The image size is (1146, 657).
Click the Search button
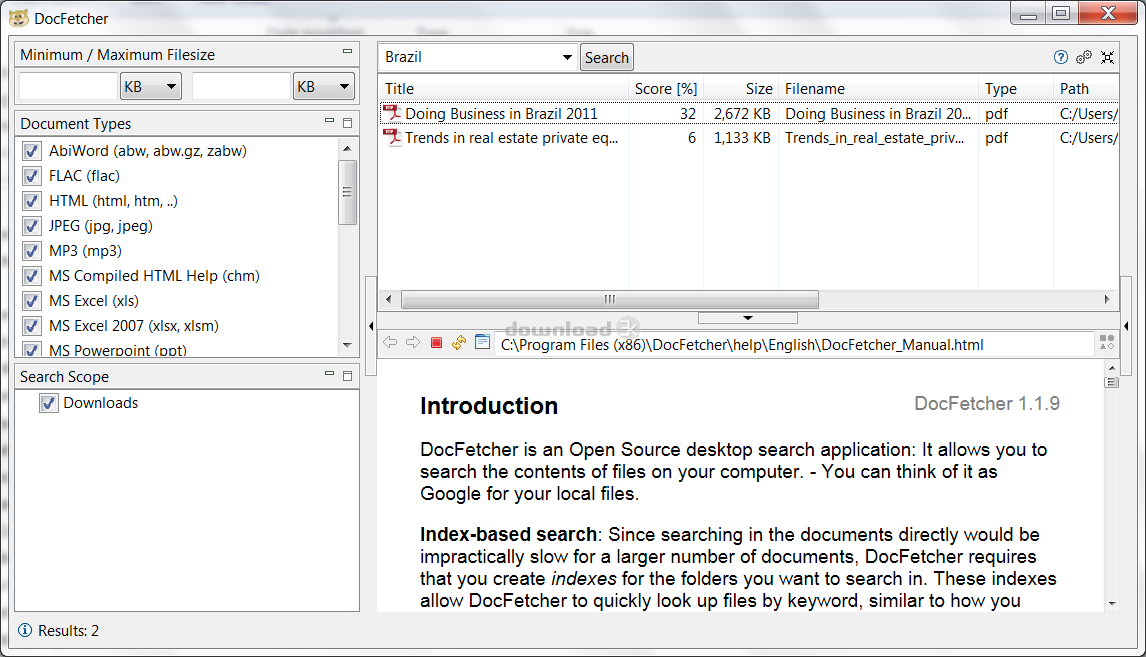(x=606, y=58)
